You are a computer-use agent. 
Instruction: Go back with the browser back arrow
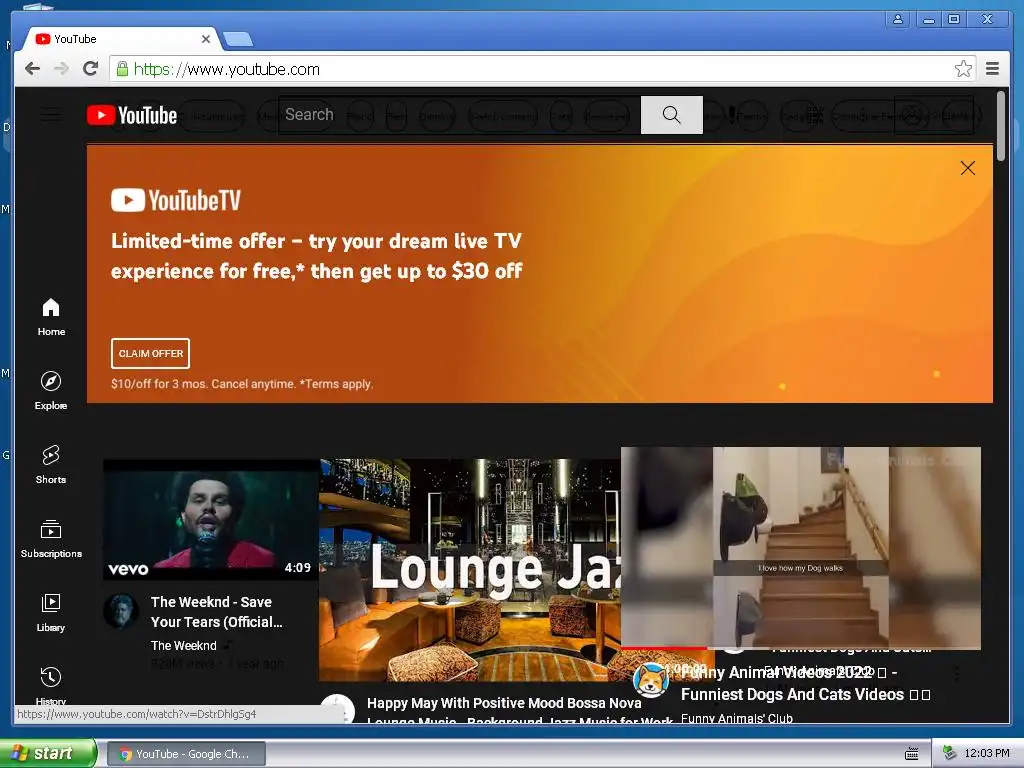pyautogui.click(x=32, y=69)
